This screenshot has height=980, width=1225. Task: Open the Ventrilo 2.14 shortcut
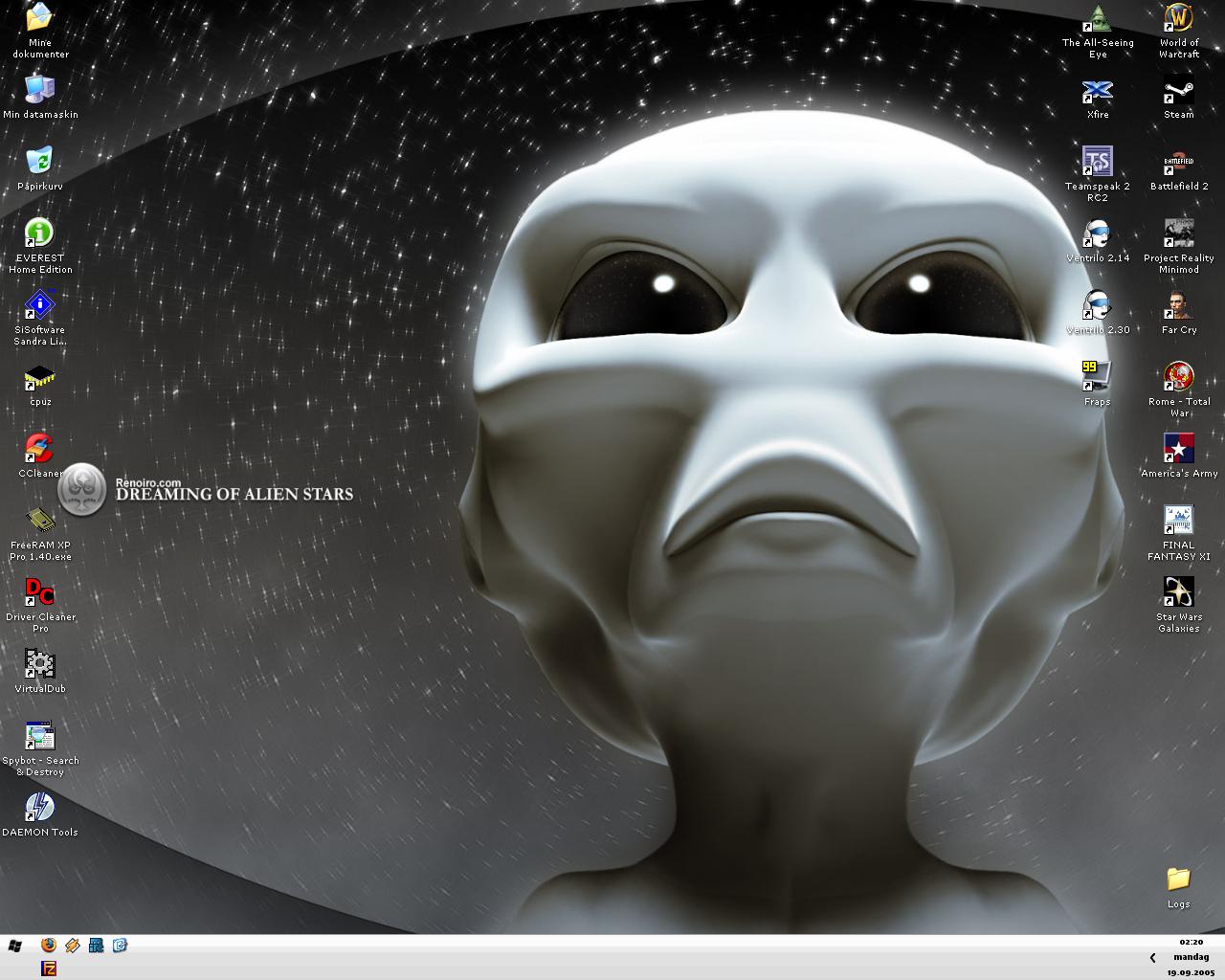pos(1098,234)
